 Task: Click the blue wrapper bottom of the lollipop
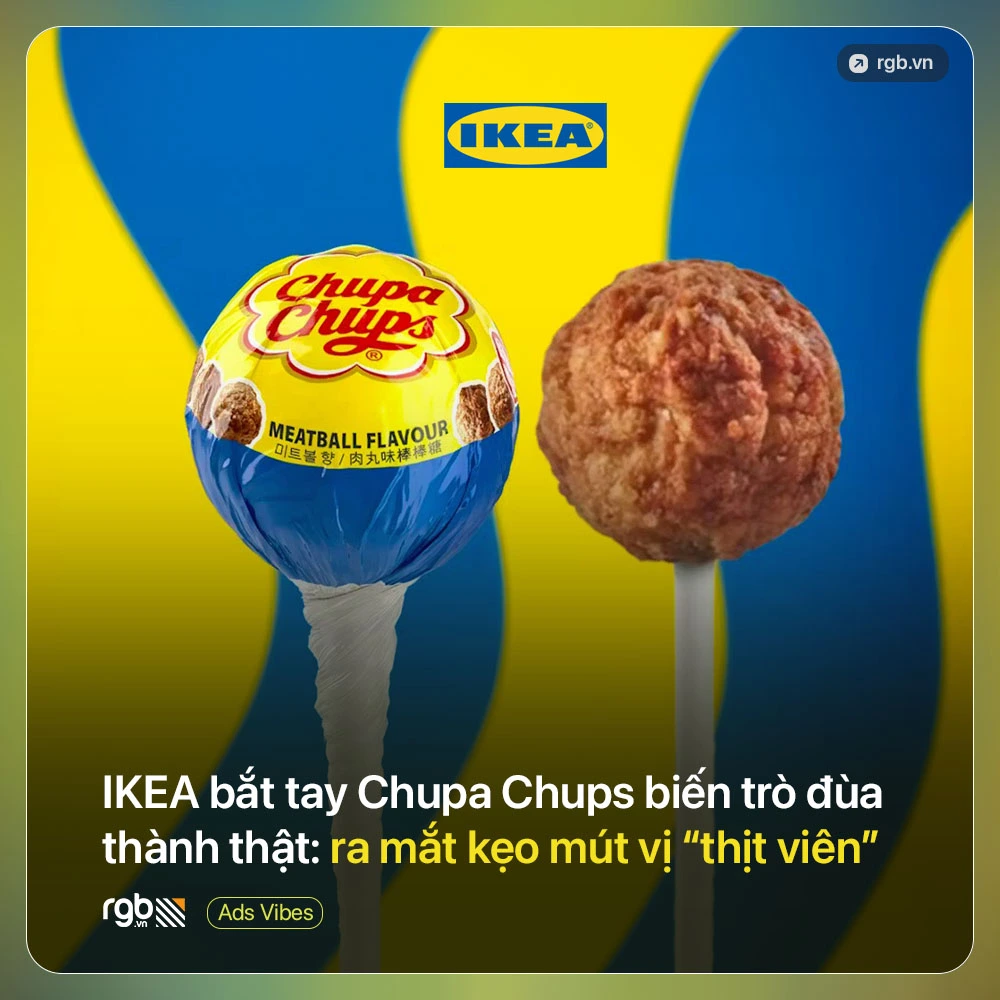click(x=351, y=510)
